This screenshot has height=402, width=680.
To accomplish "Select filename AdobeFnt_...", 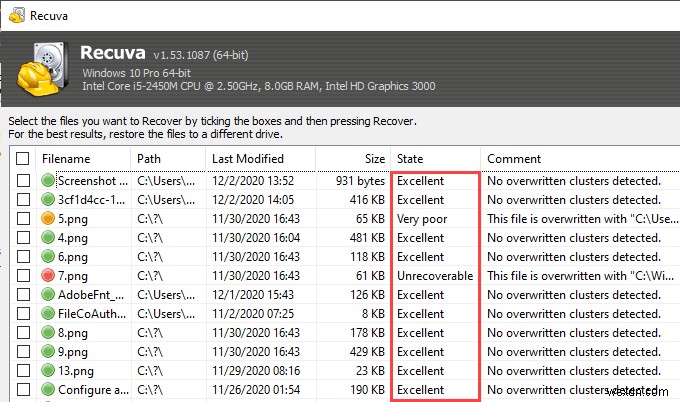I will click(x=91, y=295).
